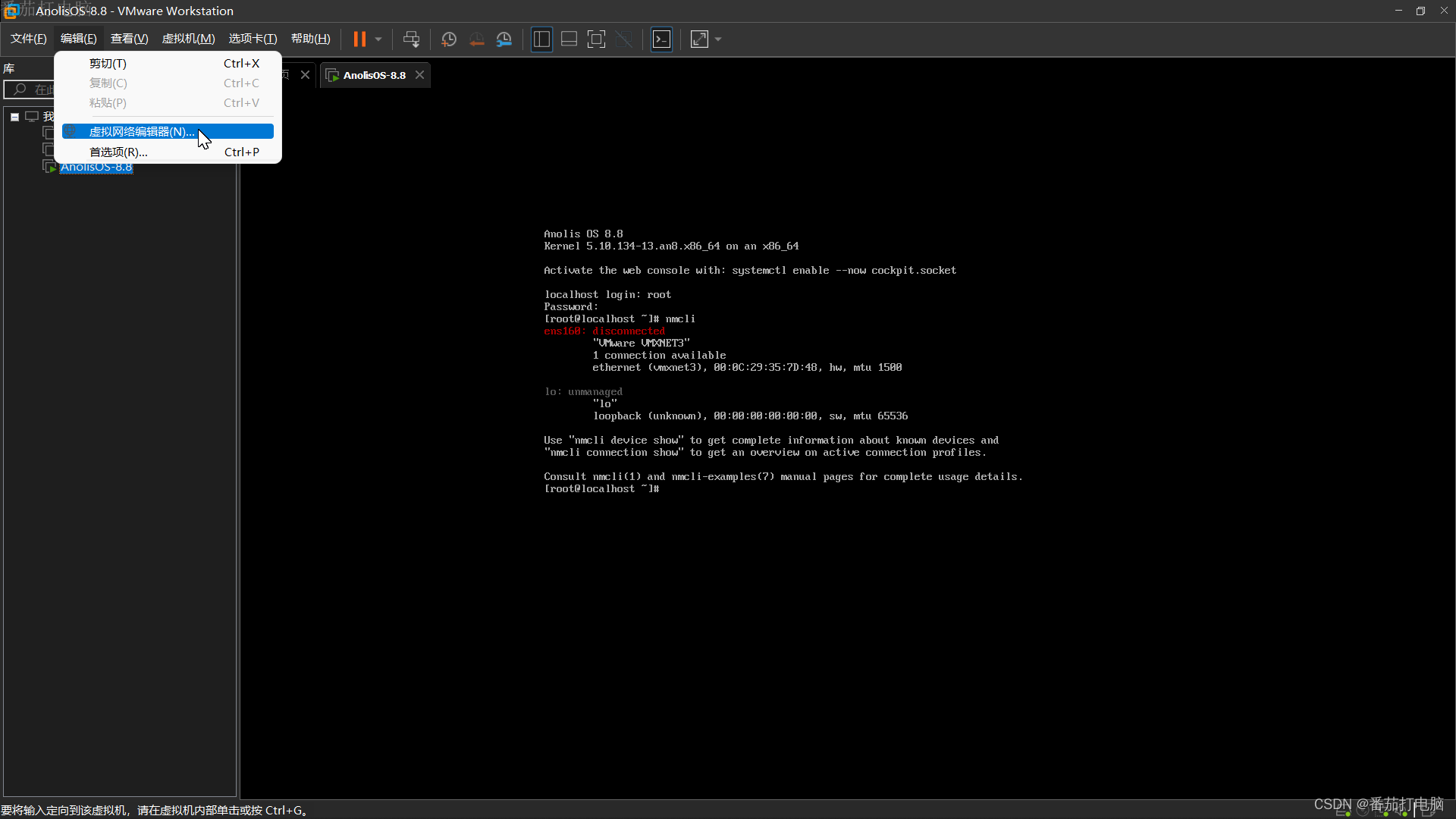Viewport: 1456px width, 819px height.
Task: Click the message log icon at status bar end
Action: coord(1429,811)
